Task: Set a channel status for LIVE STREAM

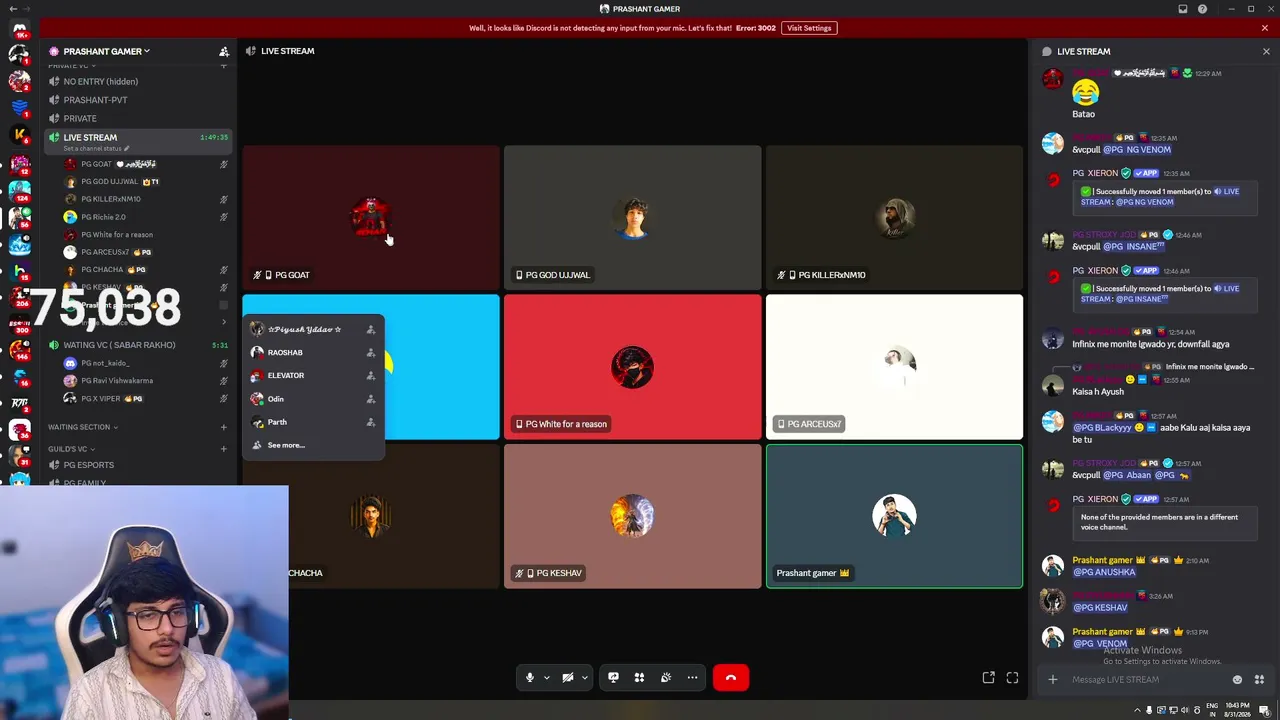Action: [96, 149]
